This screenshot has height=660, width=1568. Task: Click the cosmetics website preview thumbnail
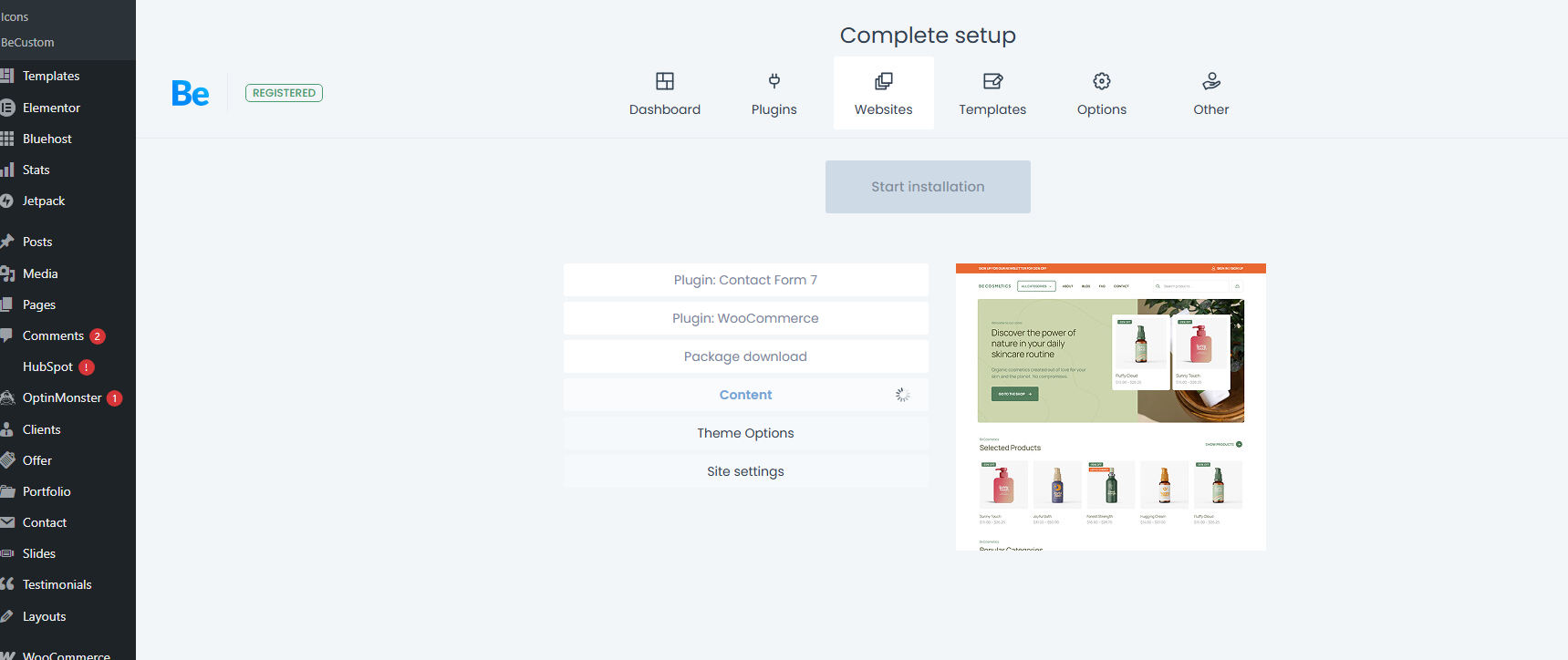point(1110,407)
